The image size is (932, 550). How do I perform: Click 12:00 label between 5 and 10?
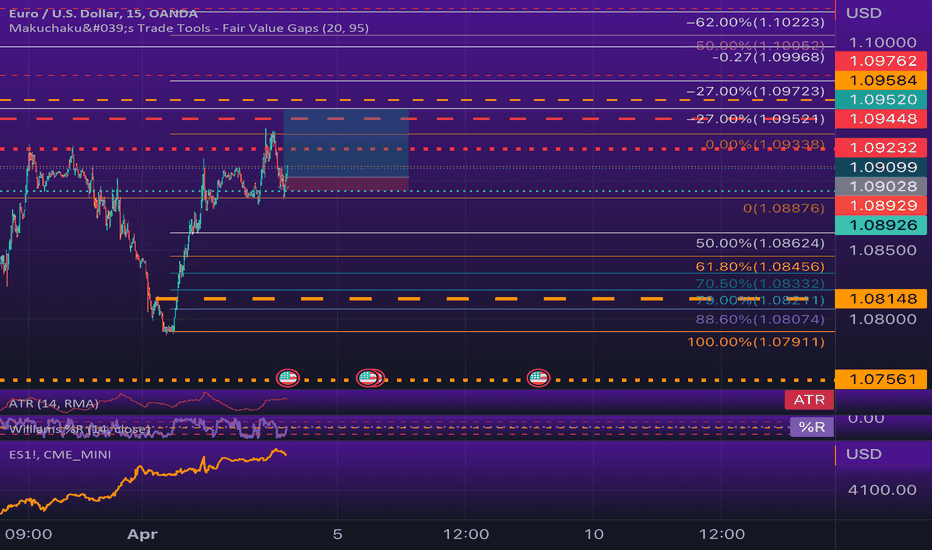click(x=465, y=534)
